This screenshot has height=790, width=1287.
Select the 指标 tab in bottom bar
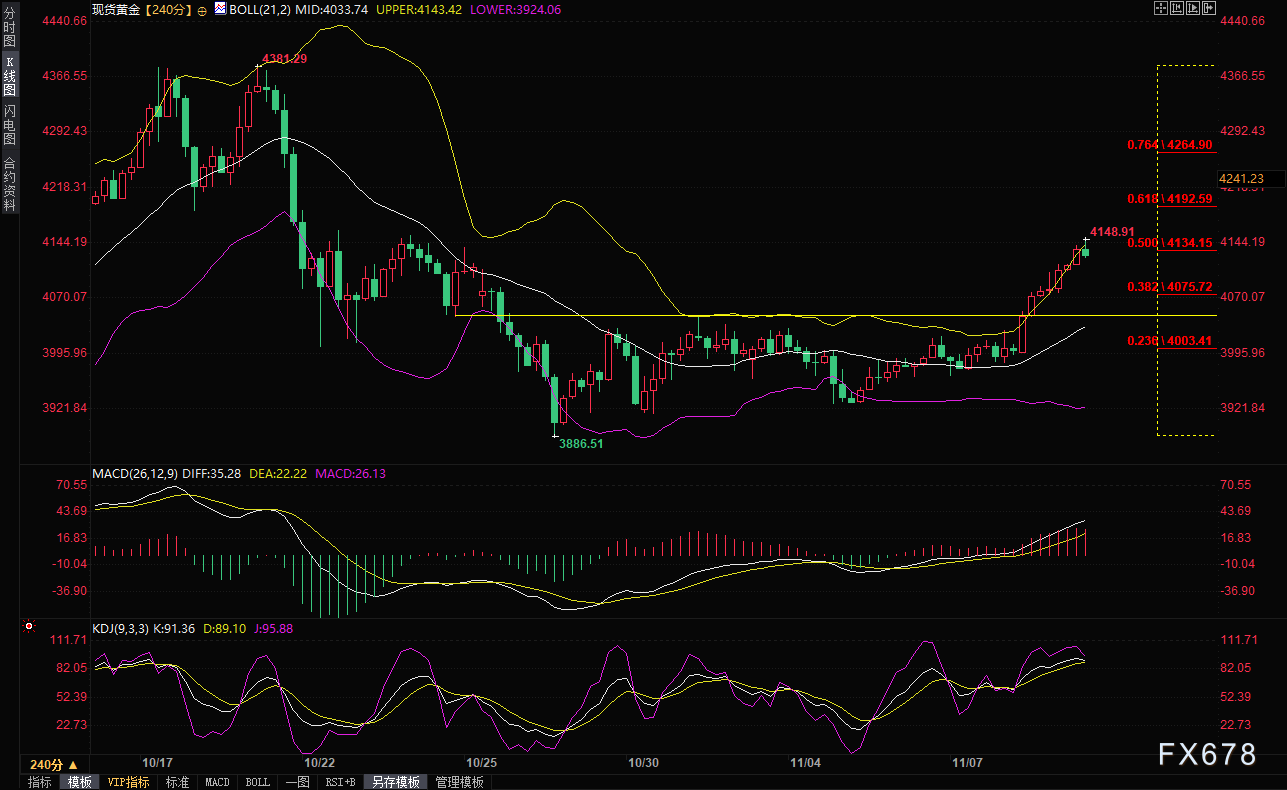(x=40, y=782)
